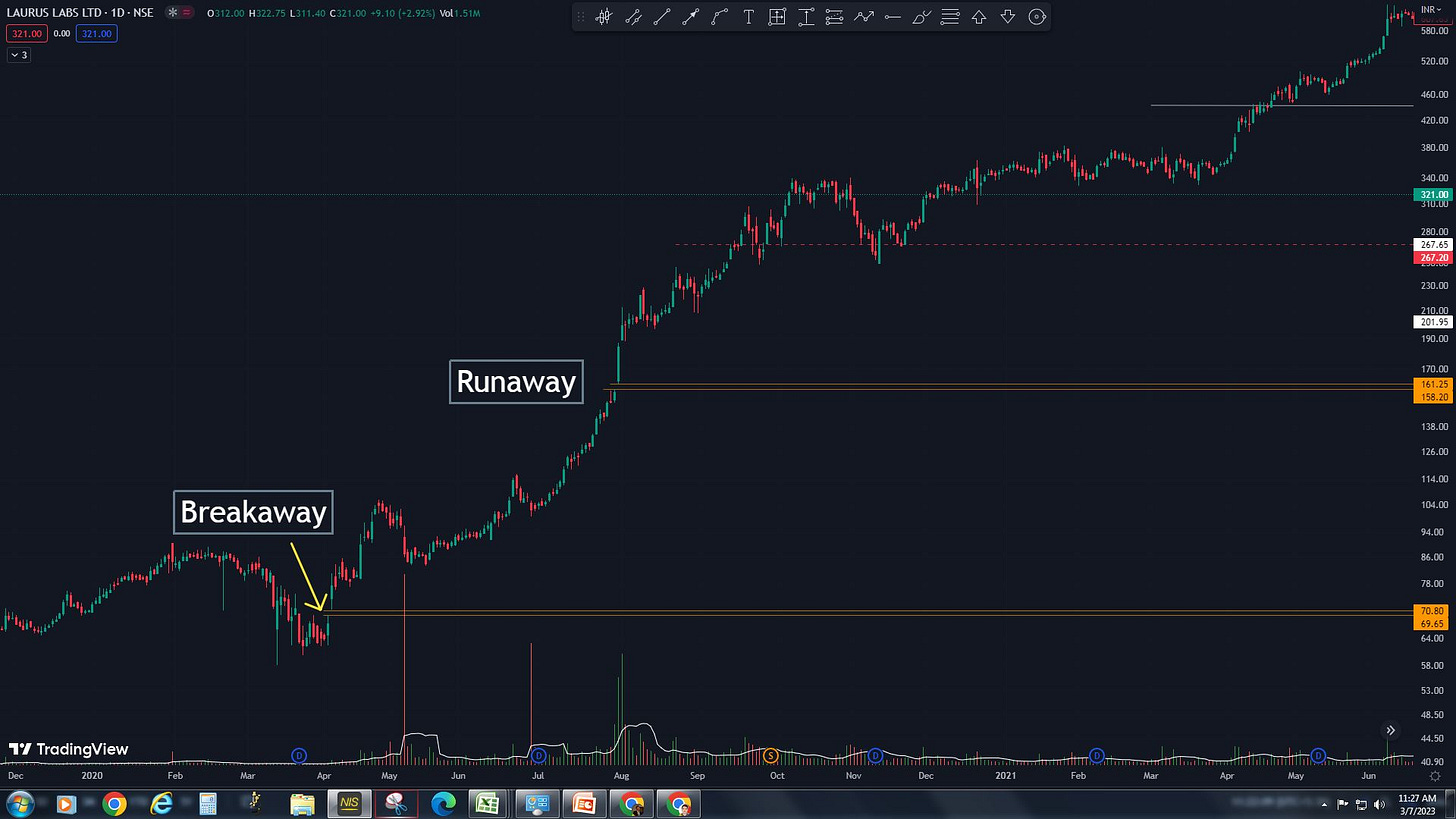
Task: Open the volume control in system tray
Action: (x=1380, y=804)
